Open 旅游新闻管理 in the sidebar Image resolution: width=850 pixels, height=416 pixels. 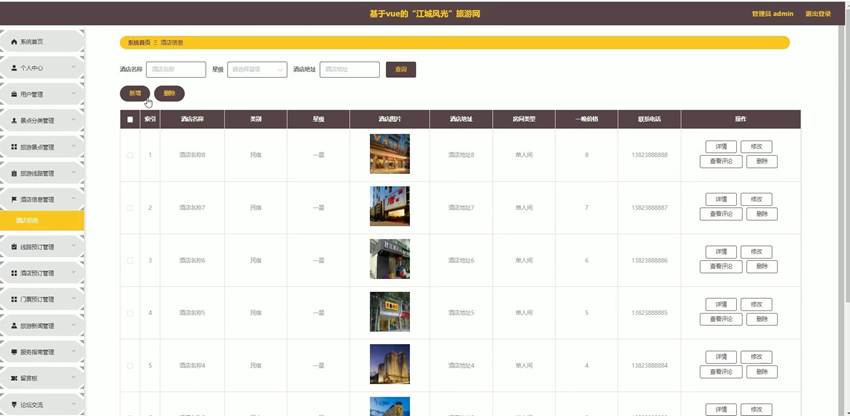(x=42, y=326)
